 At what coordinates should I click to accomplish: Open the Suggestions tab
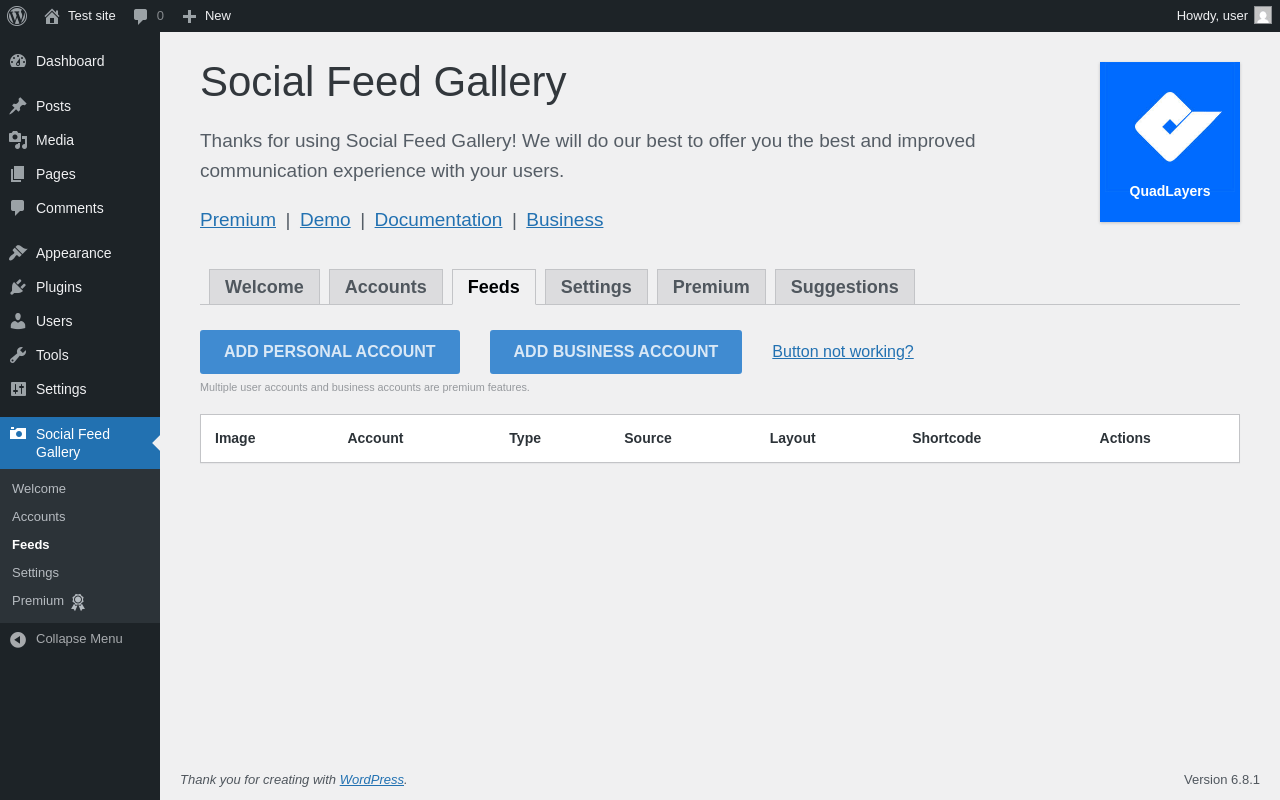(844, 287)
